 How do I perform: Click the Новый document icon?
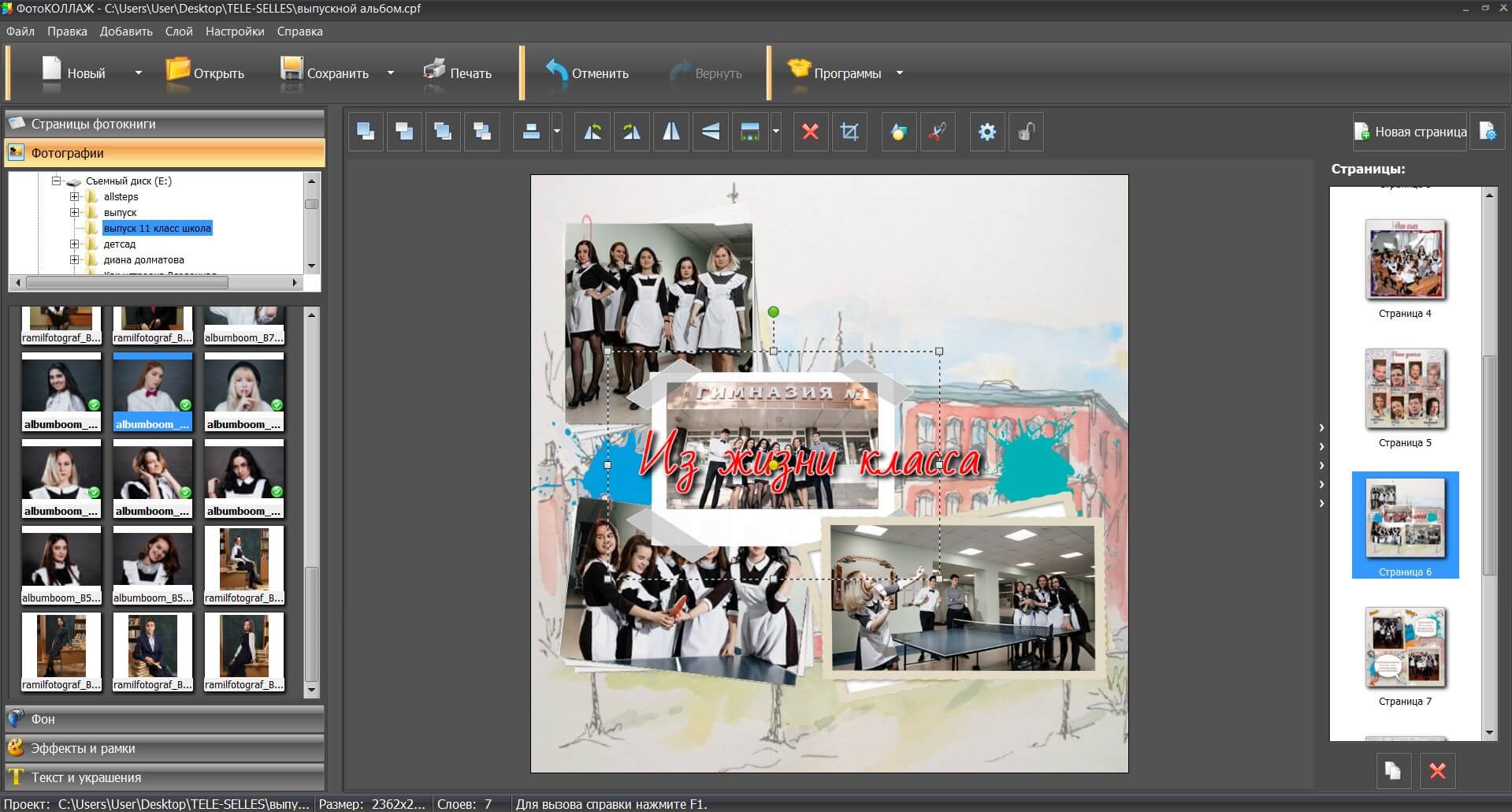[x=51, y=70]
